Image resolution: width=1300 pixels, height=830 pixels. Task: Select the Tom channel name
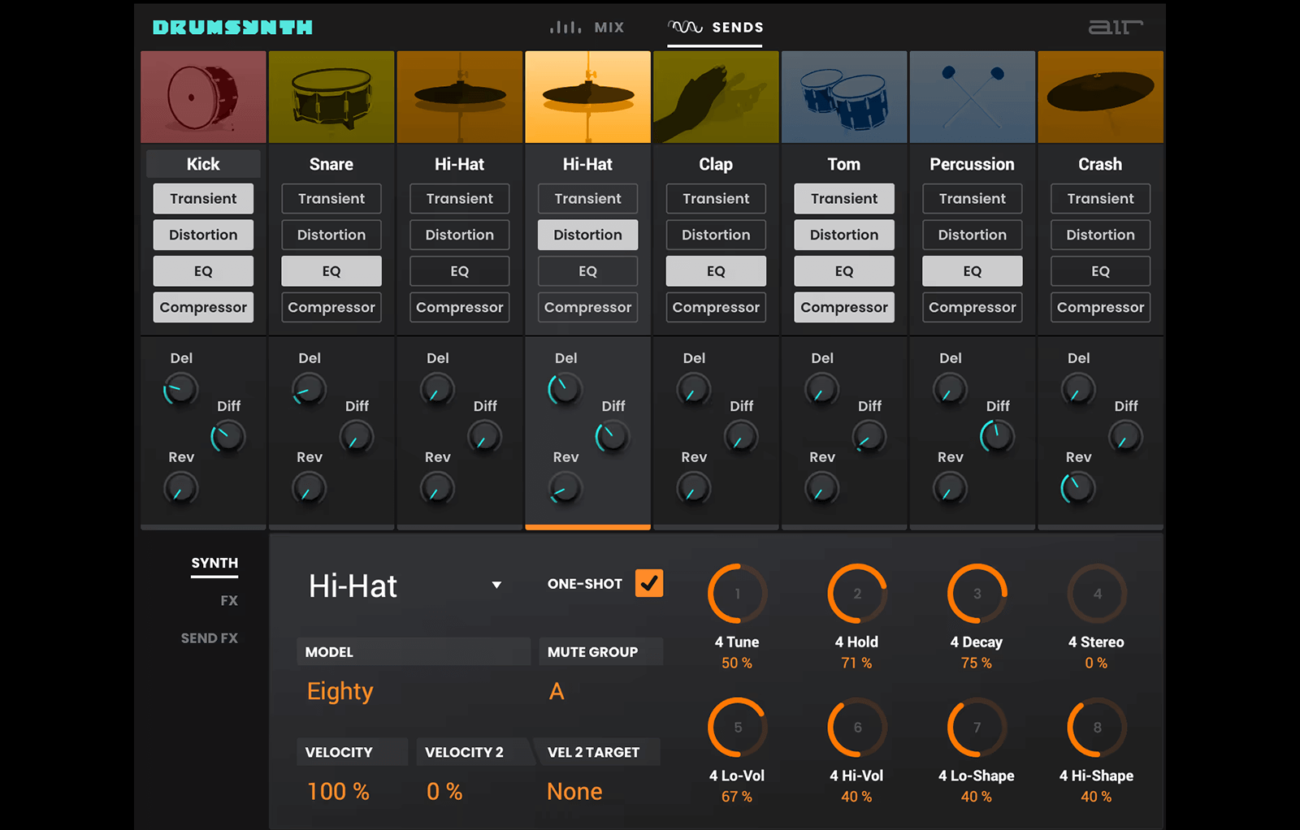click(844, 164)
